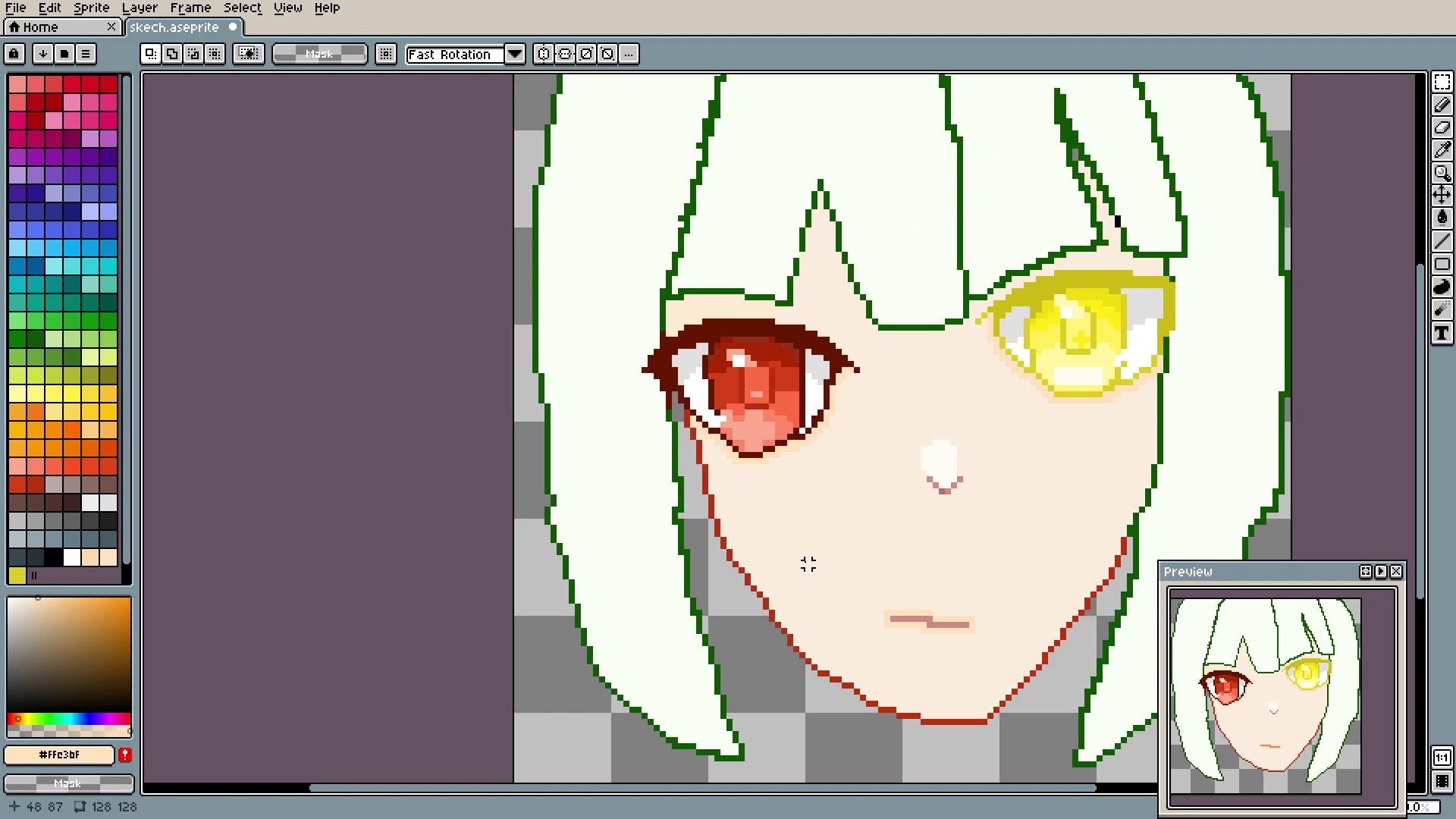Activate the Zoom magnifier tool
The height and width of the screenshot is (819, 1456).
point(1442,173)
